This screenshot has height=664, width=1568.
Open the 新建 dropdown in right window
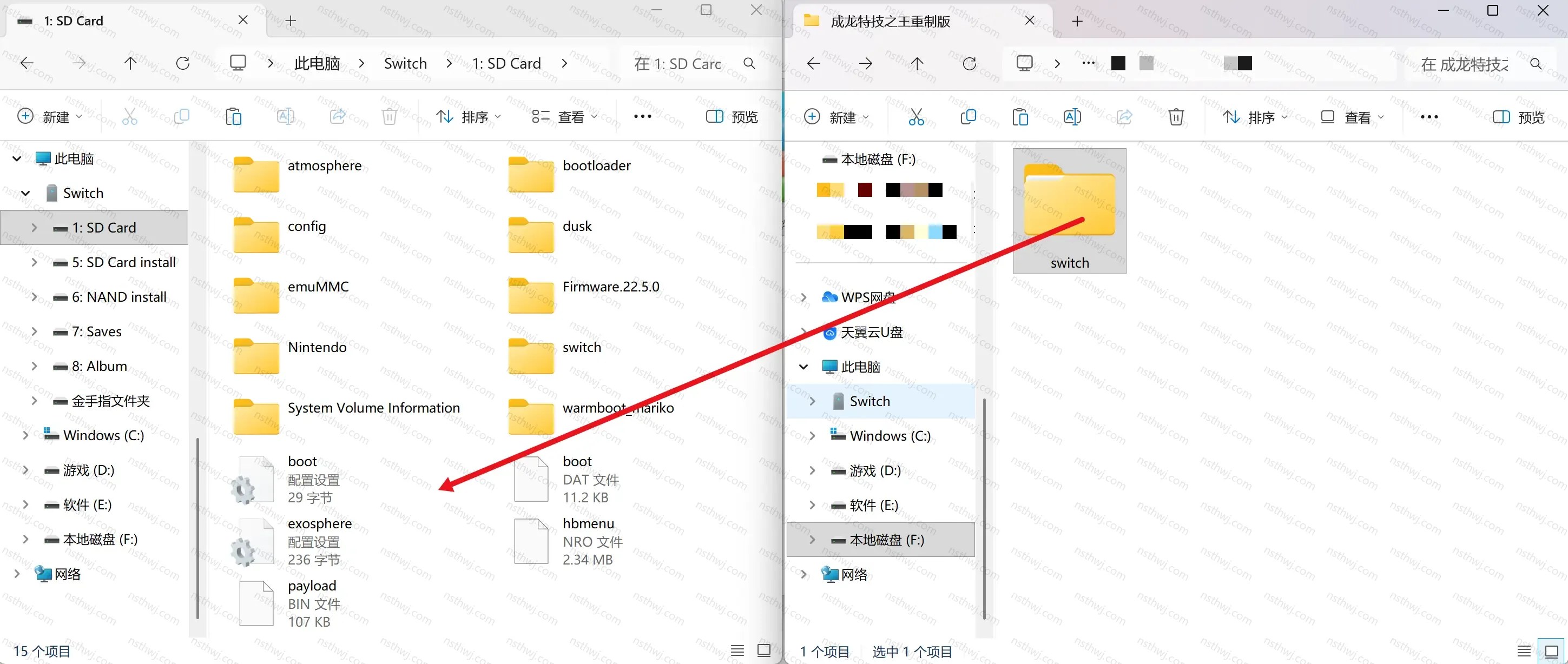click(x=836, y=117)
